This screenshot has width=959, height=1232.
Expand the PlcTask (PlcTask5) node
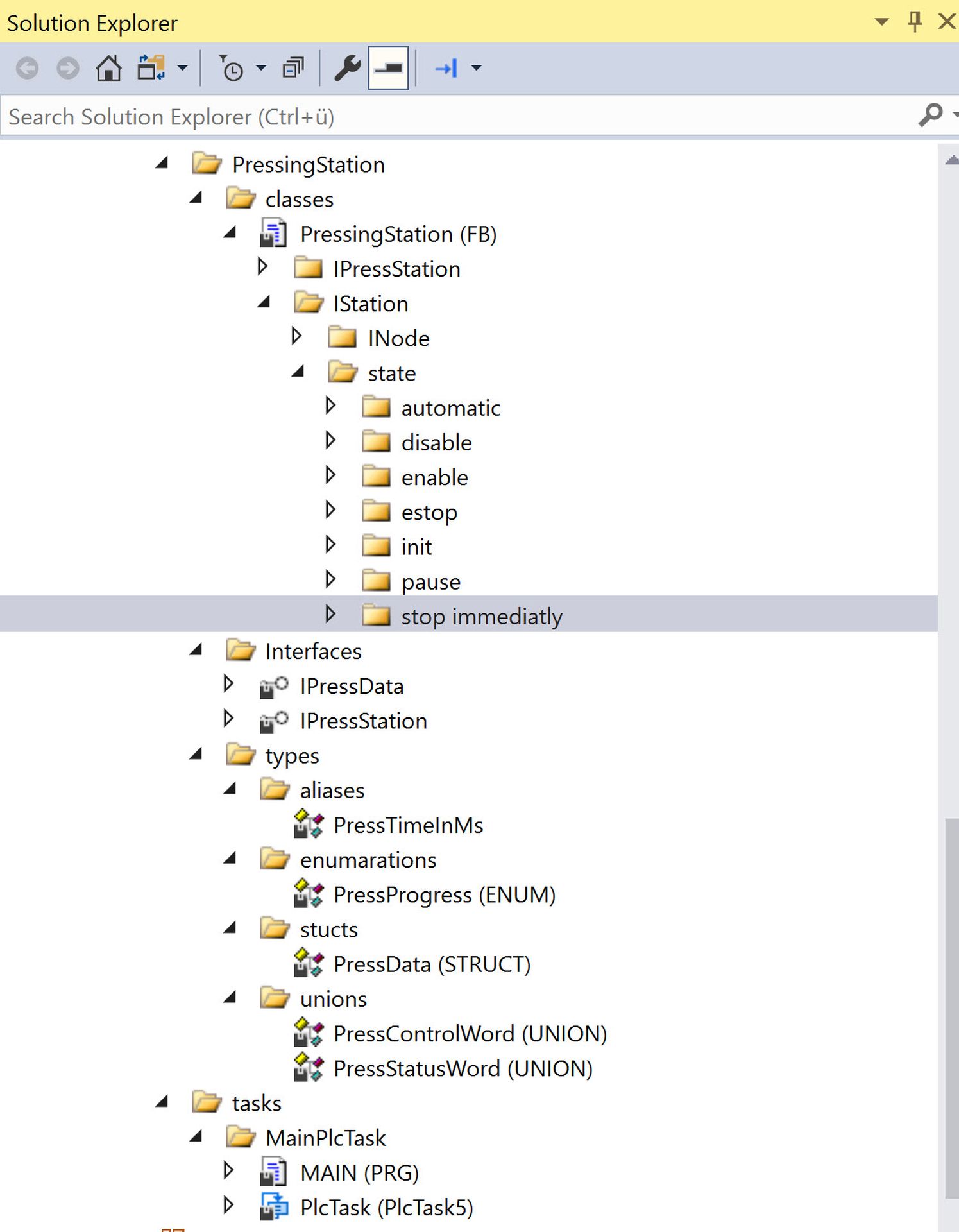click(x=228, y=1205)
